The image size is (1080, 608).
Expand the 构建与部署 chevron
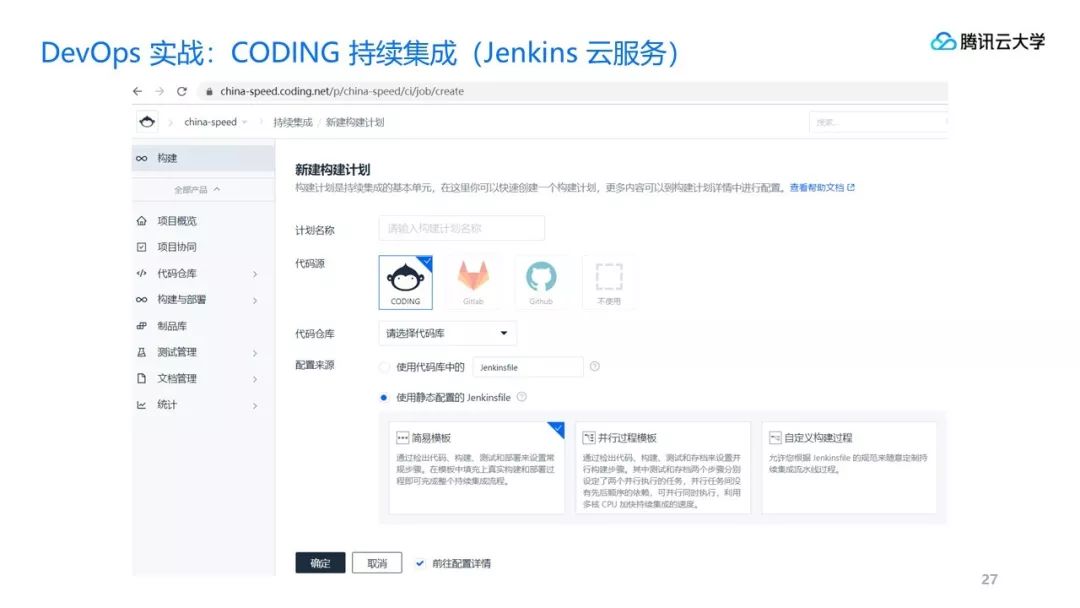point(255,300)
